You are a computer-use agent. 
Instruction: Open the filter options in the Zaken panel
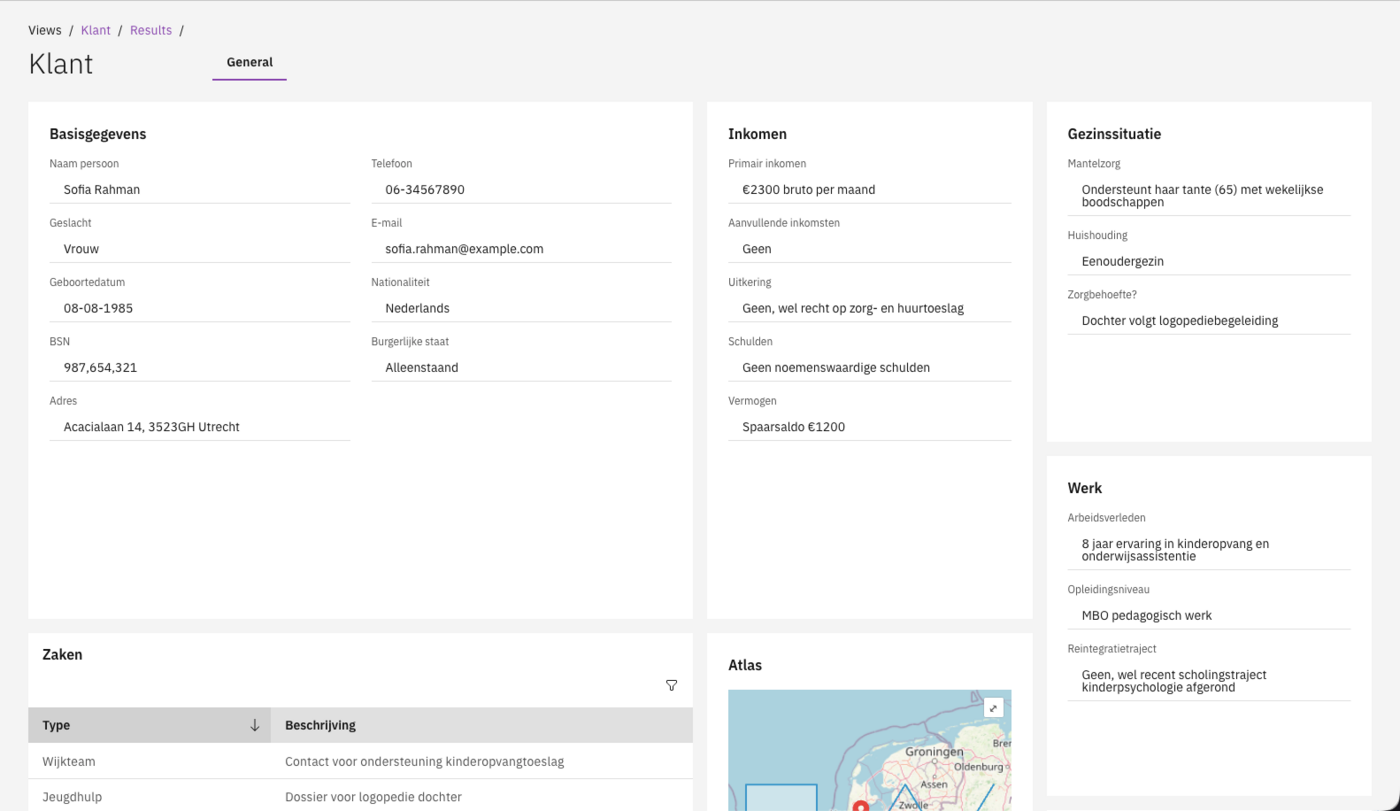tap(671, 686)
